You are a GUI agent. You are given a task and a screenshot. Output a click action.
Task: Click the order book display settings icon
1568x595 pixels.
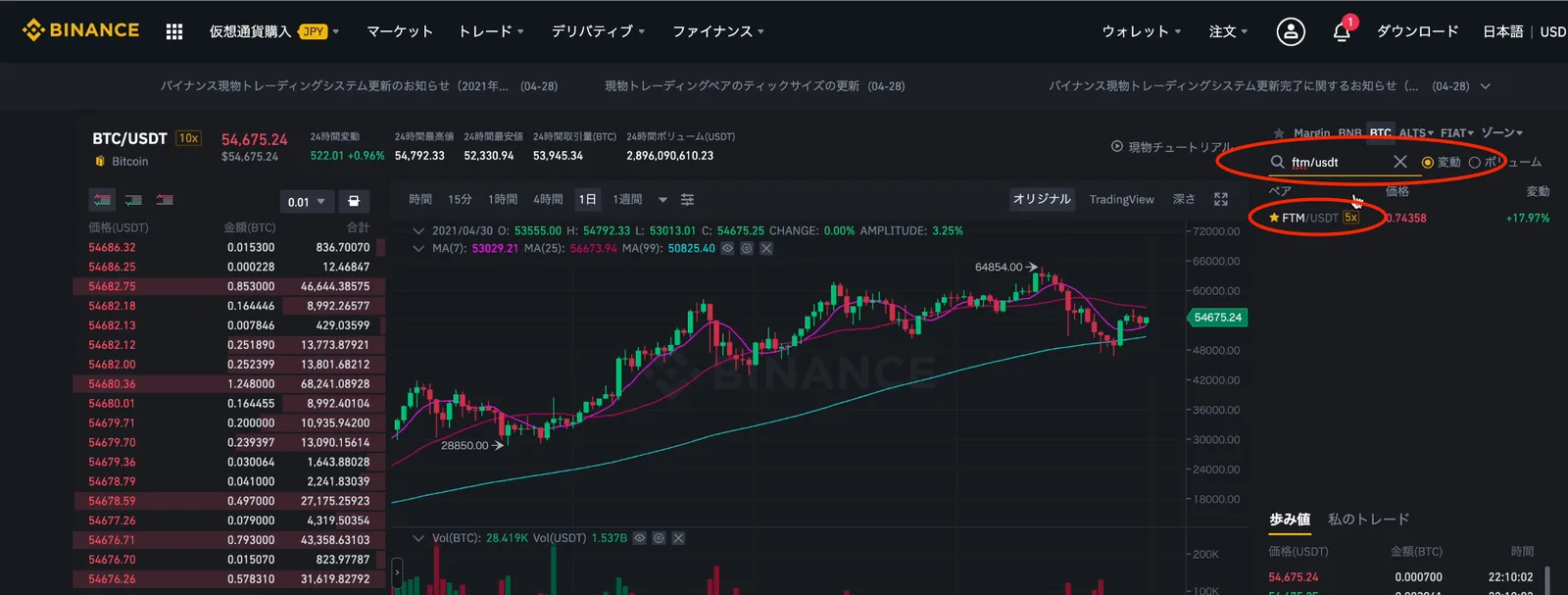354,201
